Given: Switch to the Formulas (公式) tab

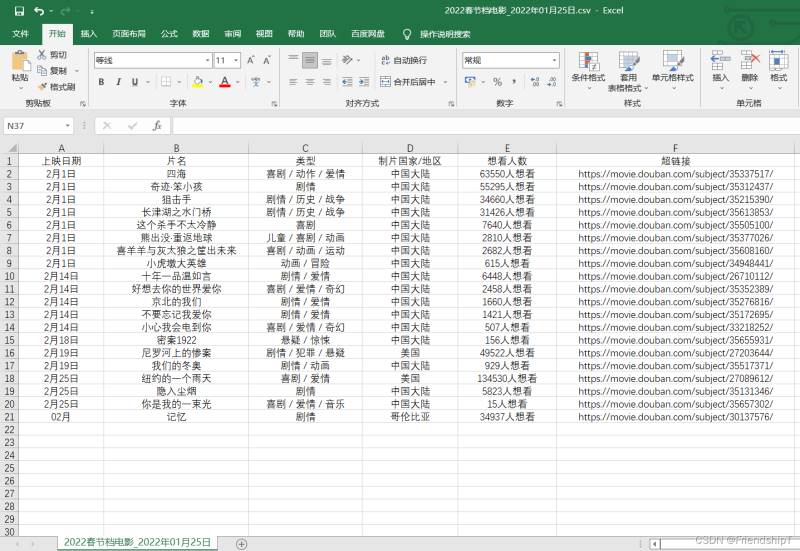Looking at the screenshot, I should [x=169, y=34].
